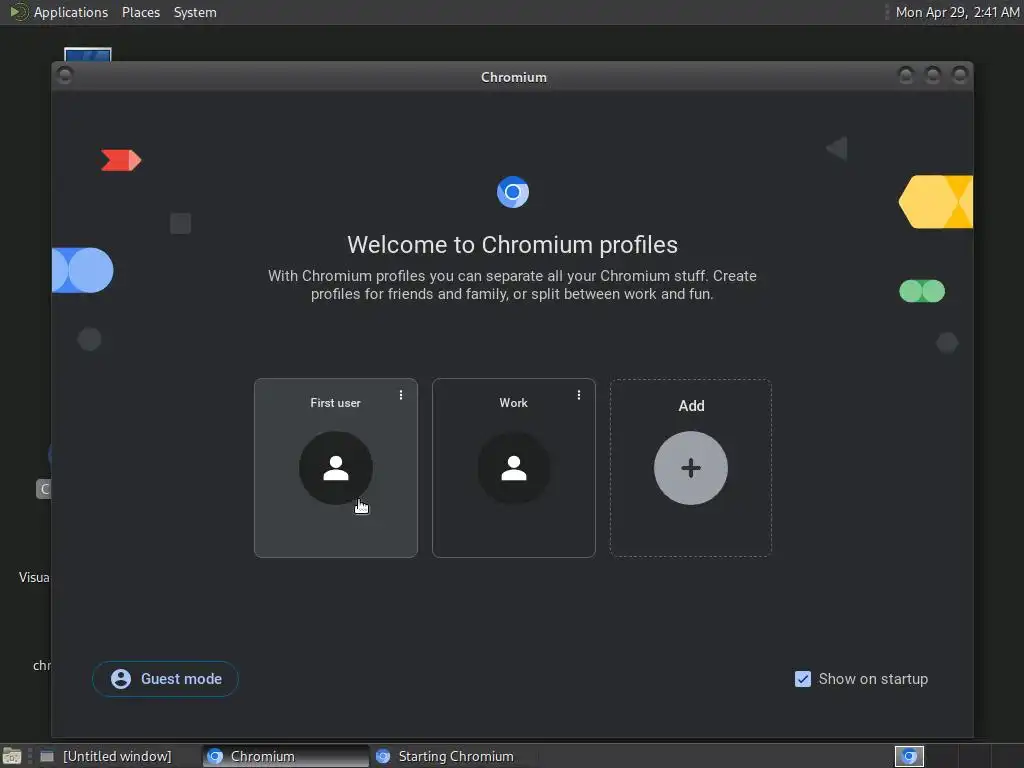This screenshot has height=768, width=1024.
Task: Open window menu button in Chromium titlebar
Action: (65, 76)
